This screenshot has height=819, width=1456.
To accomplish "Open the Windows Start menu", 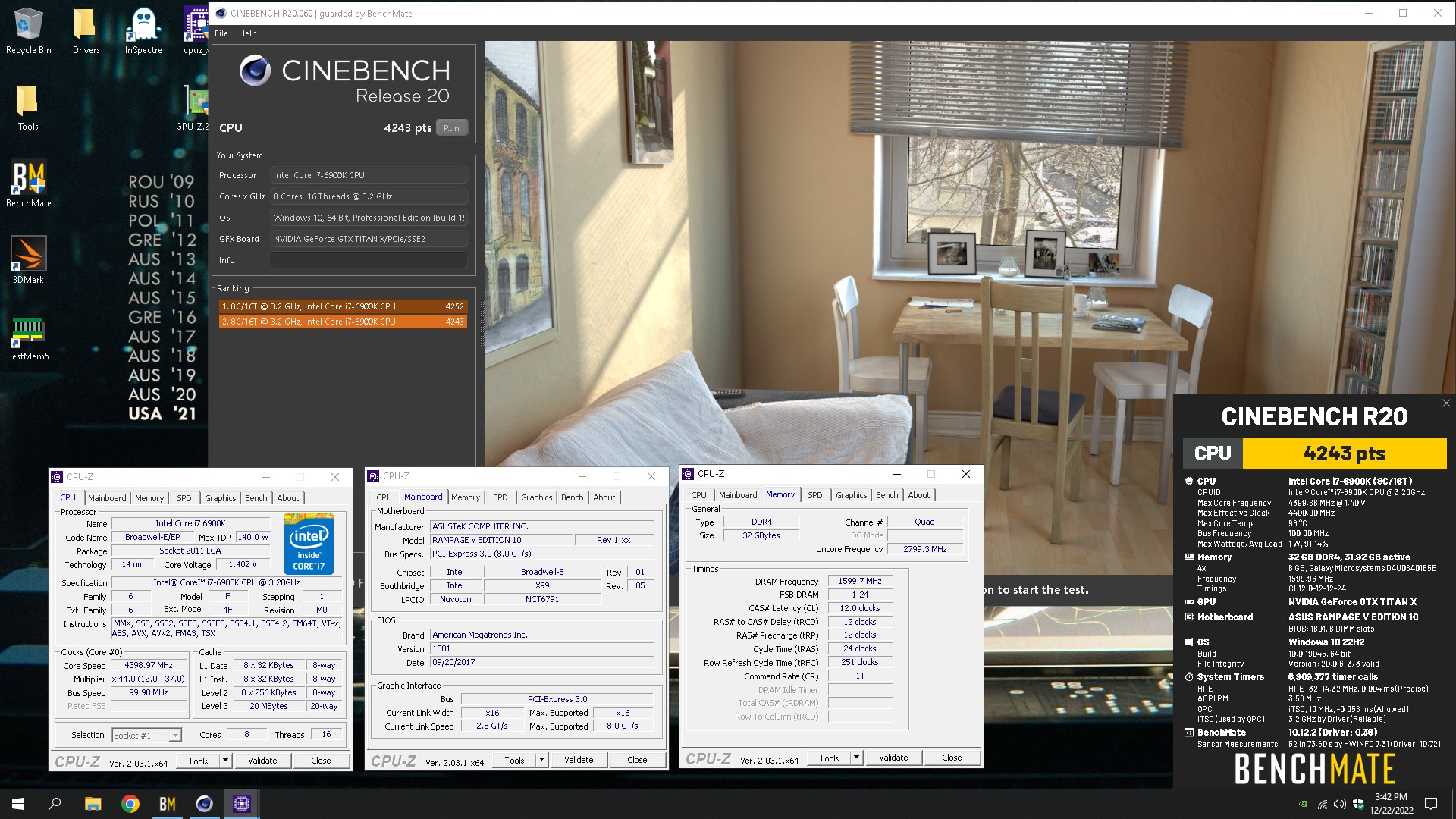I will click(x=18, y=804).
